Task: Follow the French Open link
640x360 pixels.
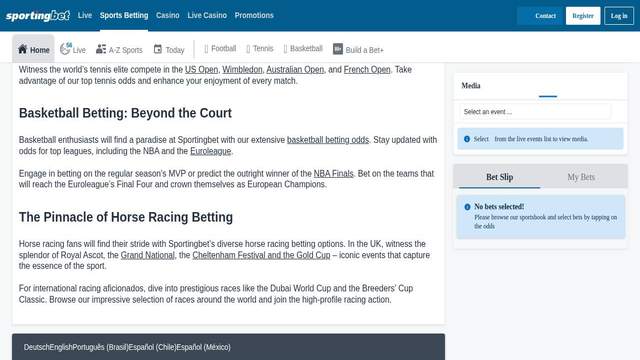Action: pyautogui.click(x=367, y=70)
